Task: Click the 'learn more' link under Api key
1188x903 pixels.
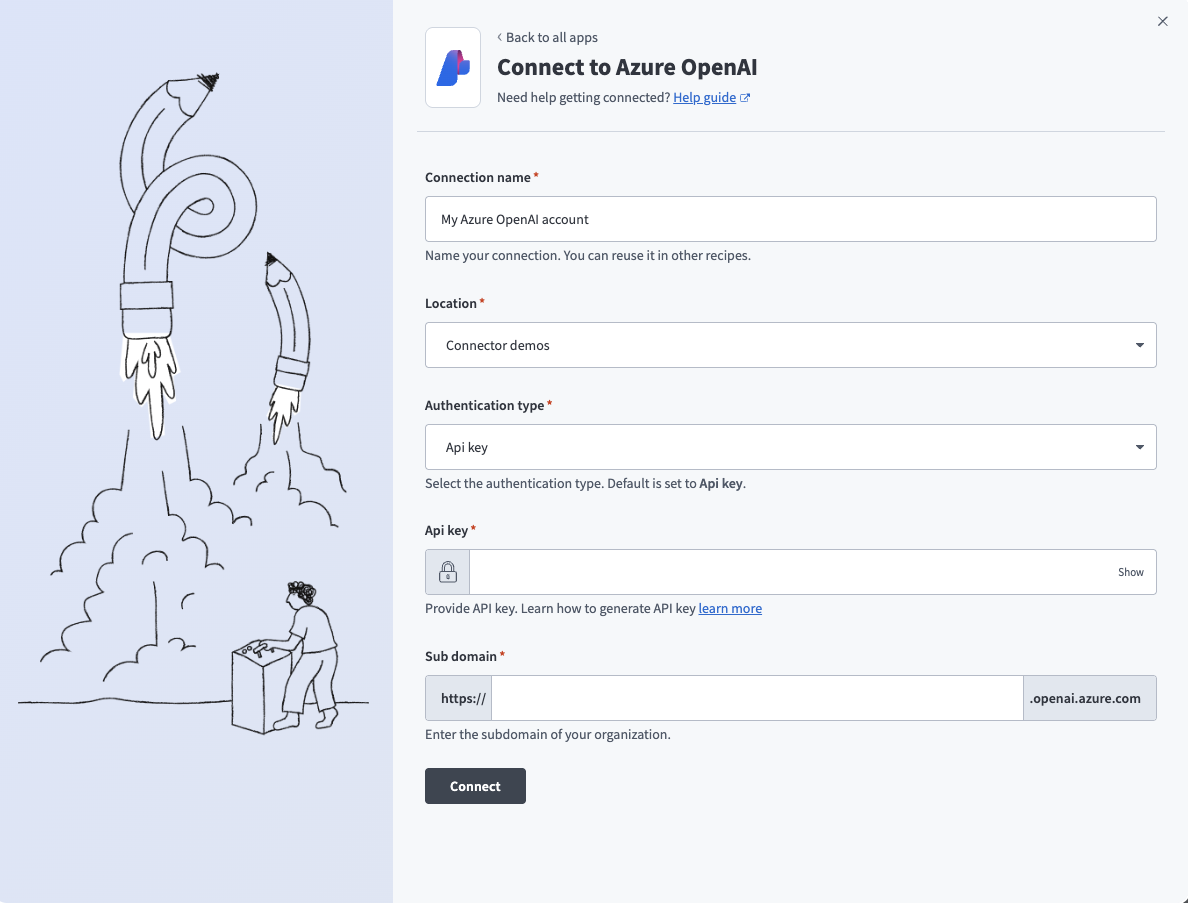Action: tap(730, 608)
